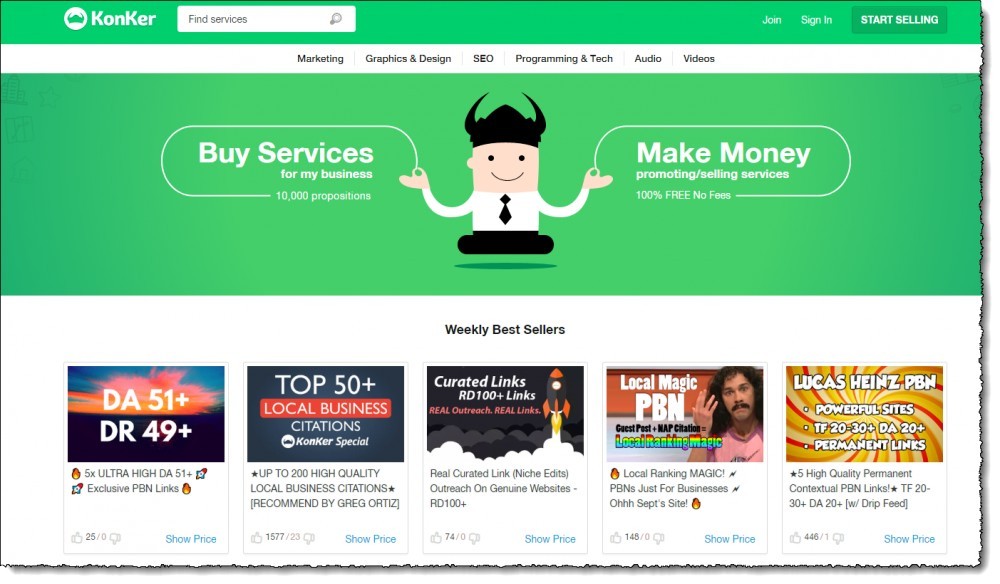Screen dimensions: 1000x584
Task: Click the KonKer logo icon
Action: tap(75, 18)
